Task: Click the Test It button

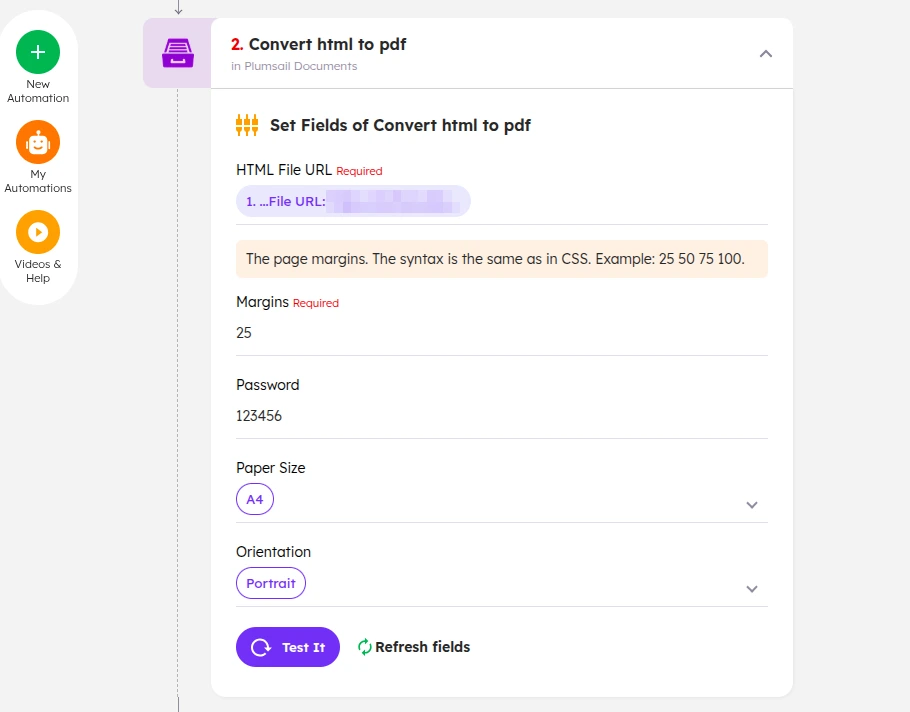Action: (x=288, y=647)
